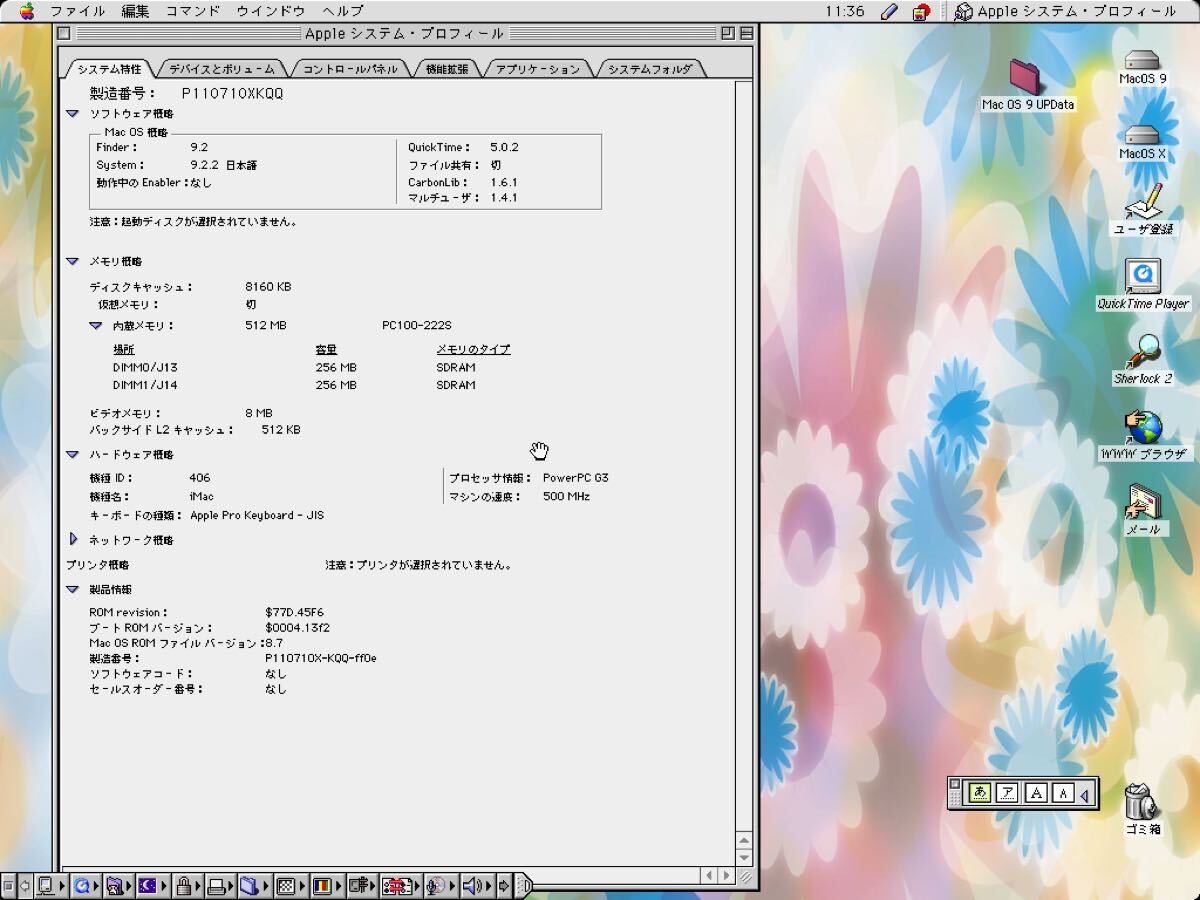This screenshot has width=1200, height=900.
Task: Open the speaker volume Control Strip module
Action: (x=476, y=885)
